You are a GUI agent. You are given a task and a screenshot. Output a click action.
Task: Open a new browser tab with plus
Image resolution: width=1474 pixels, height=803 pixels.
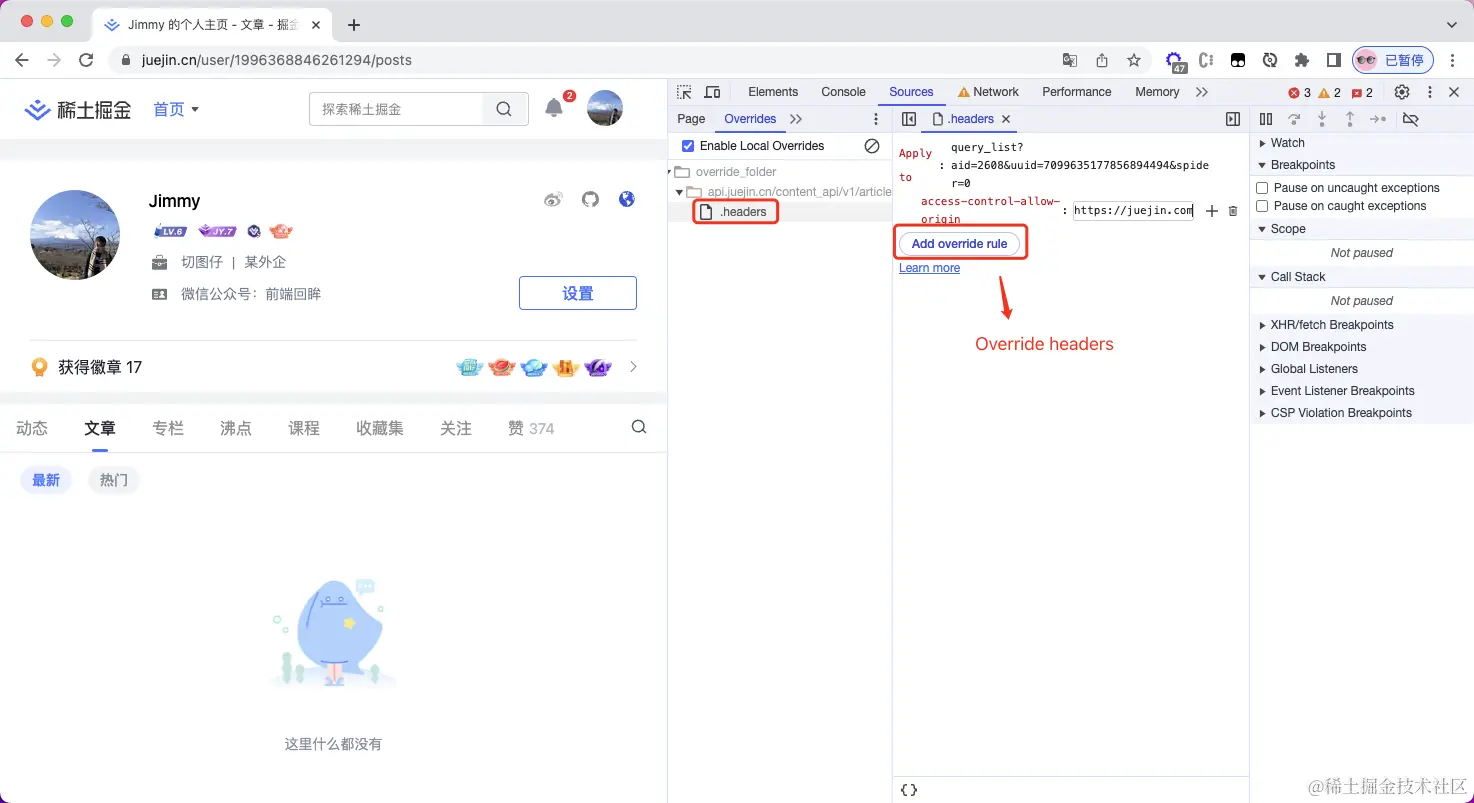(x=353, y=25)
